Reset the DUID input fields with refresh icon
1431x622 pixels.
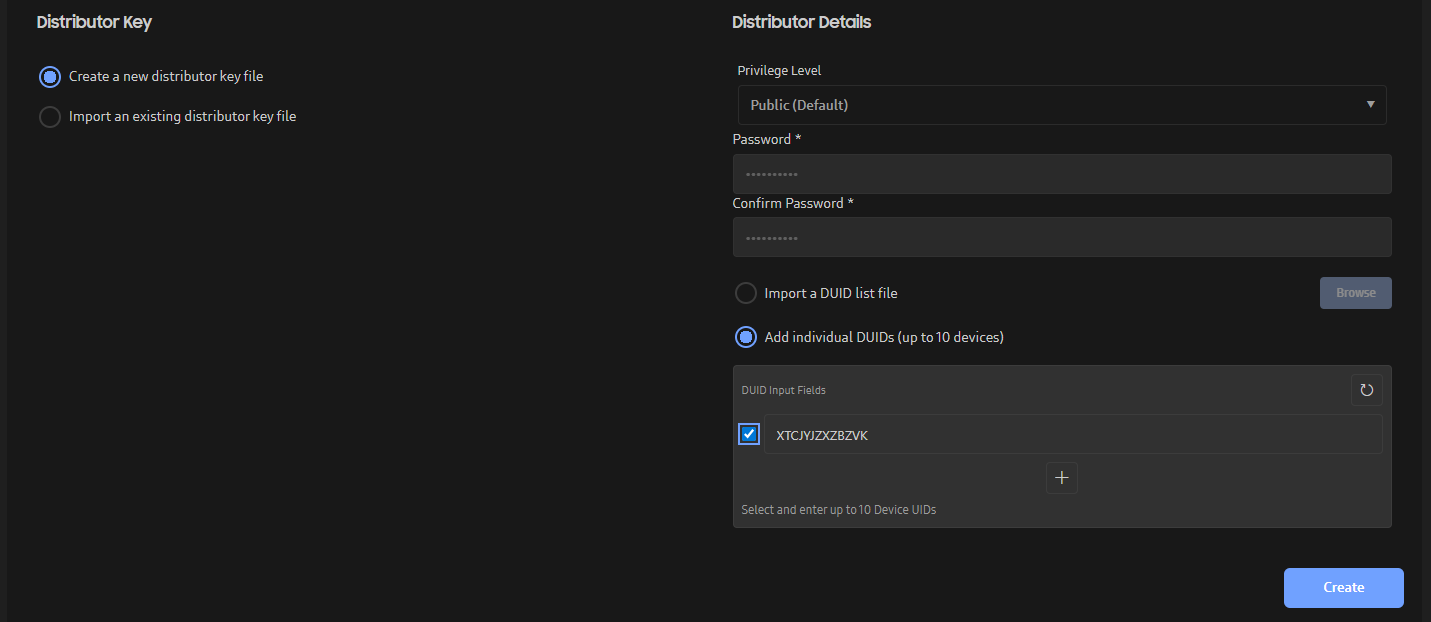(1366, 390)
